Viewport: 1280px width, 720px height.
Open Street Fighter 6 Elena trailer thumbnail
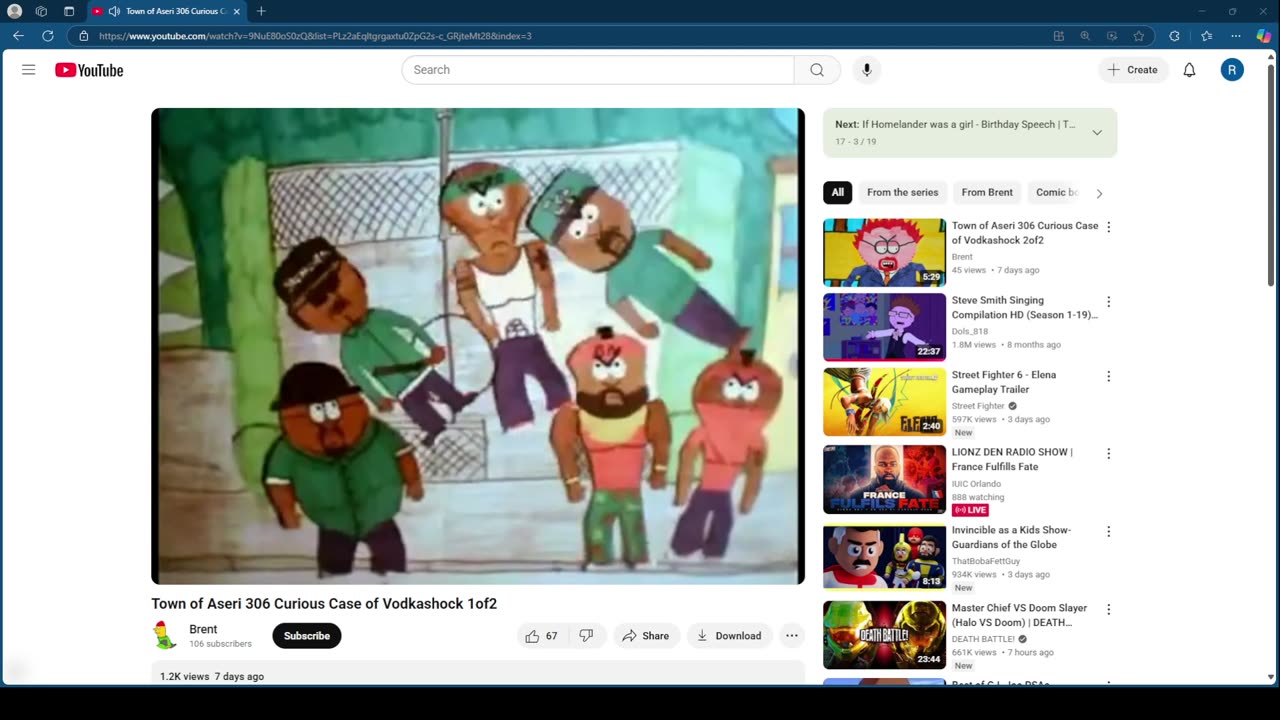884,402
